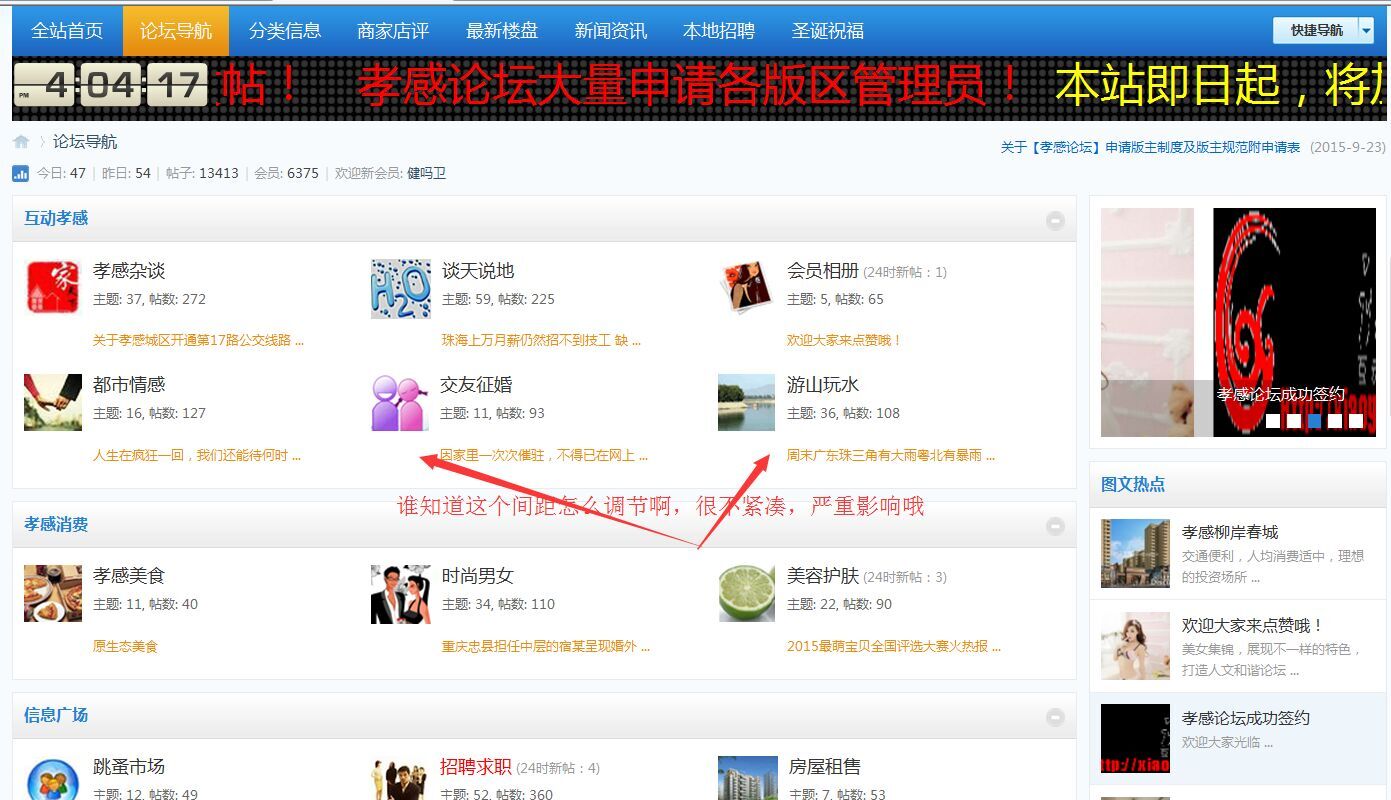Open the 孝感柳岸春城 sidebar title

click(1230, 532)
